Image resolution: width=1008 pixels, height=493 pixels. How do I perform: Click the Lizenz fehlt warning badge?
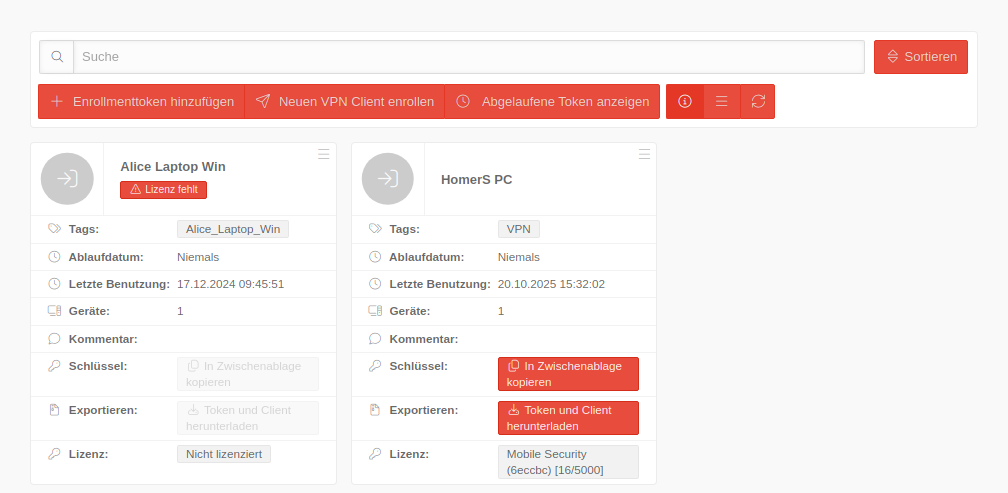[x=164, y=189]
